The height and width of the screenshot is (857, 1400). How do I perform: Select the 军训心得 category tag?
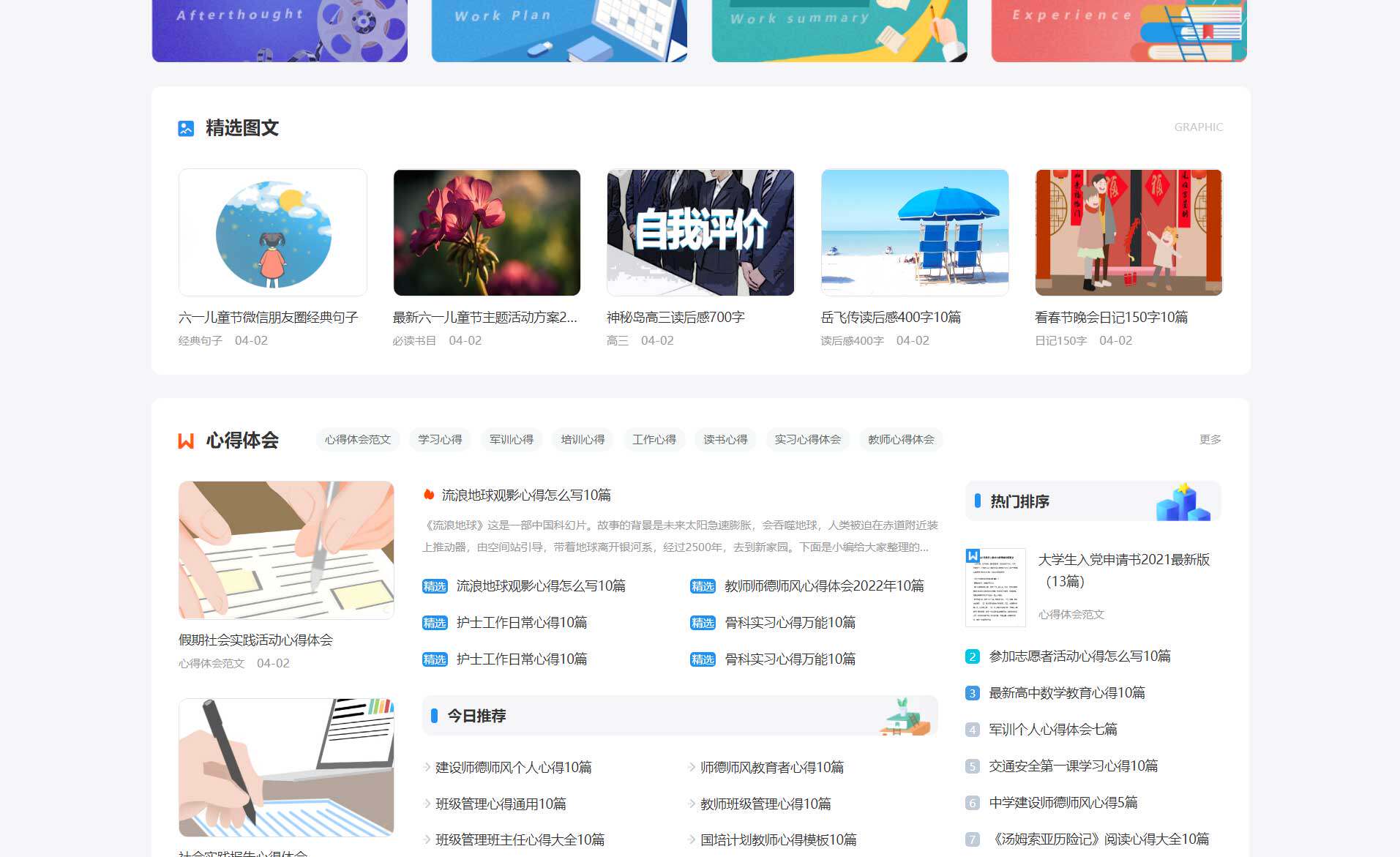510,439
